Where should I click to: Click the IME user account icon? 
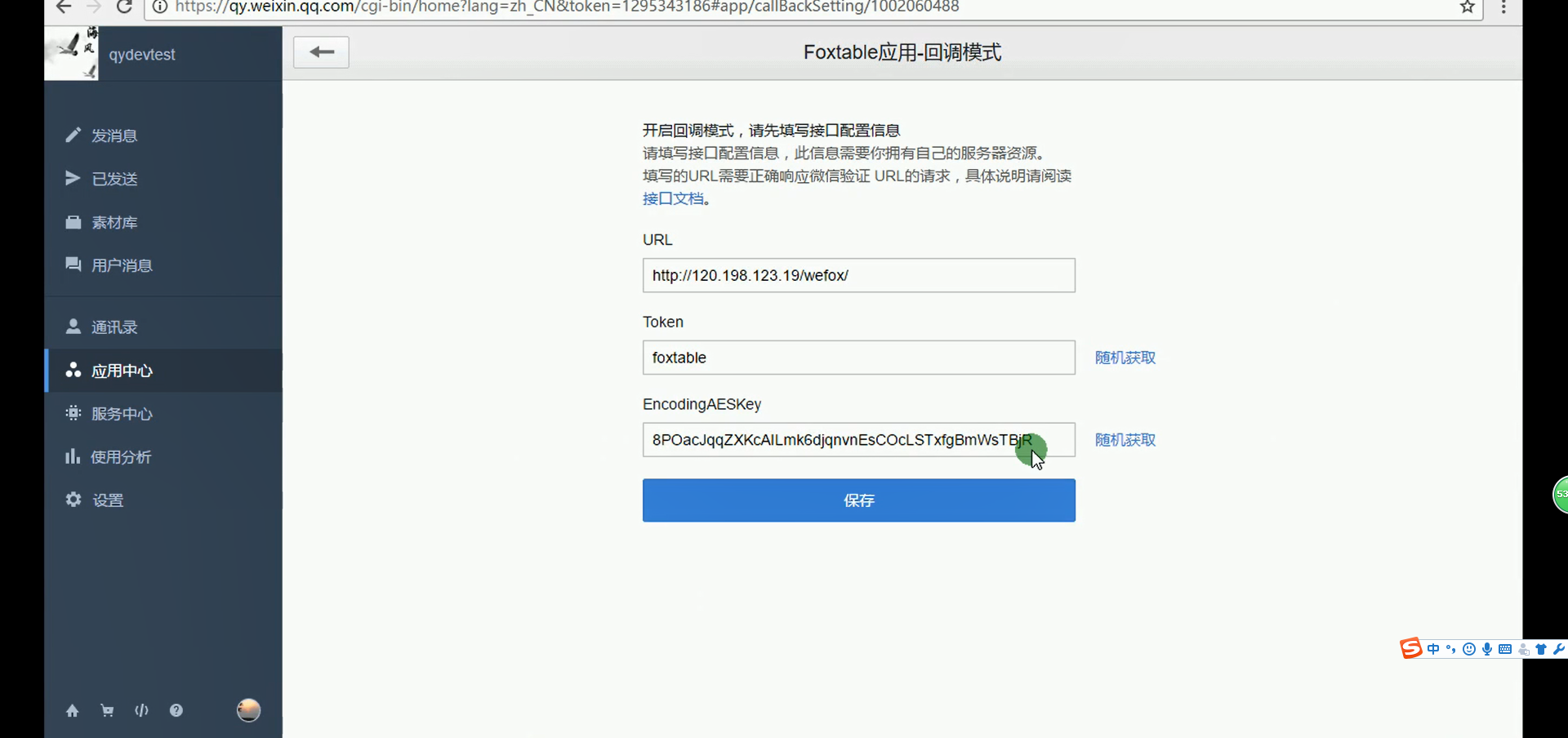1524,650
